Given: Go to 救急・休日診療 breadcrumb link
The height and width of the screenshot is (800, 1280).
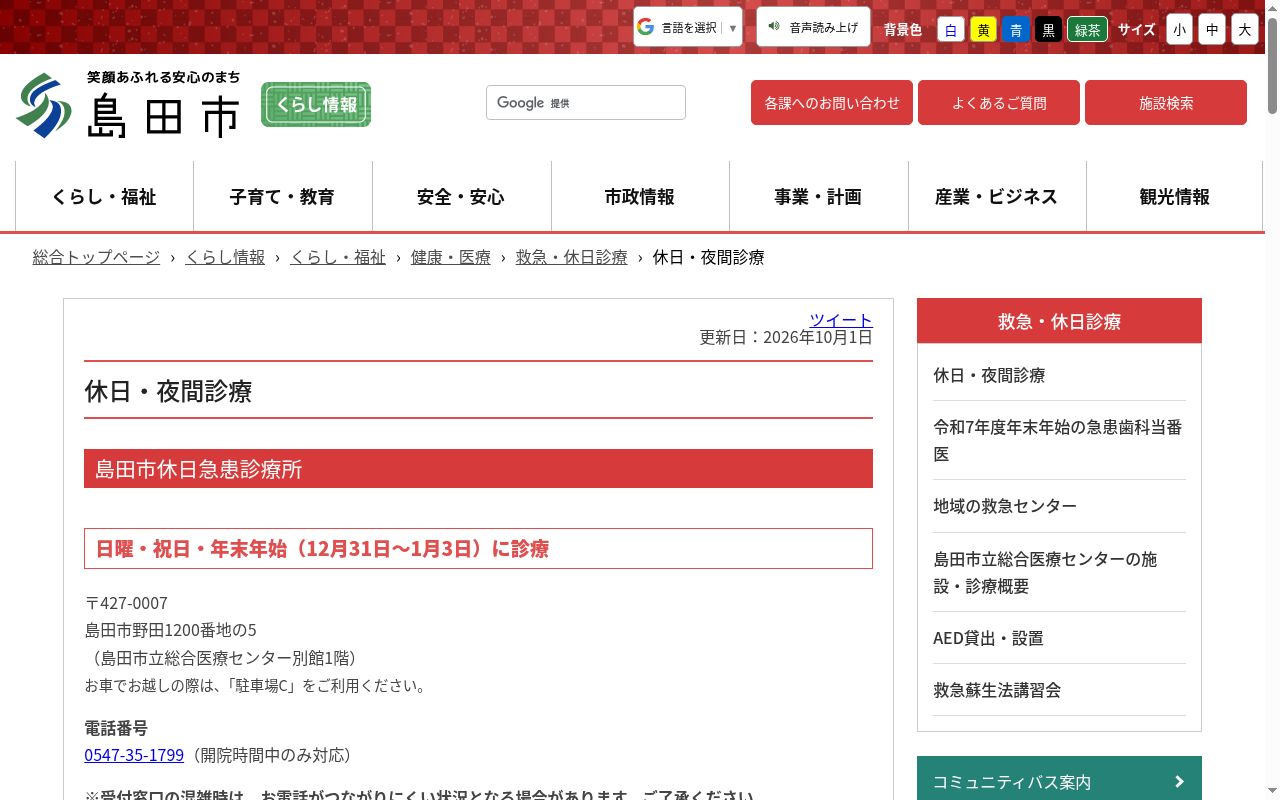Looking at the screenshot, I should tap(572, 257).
